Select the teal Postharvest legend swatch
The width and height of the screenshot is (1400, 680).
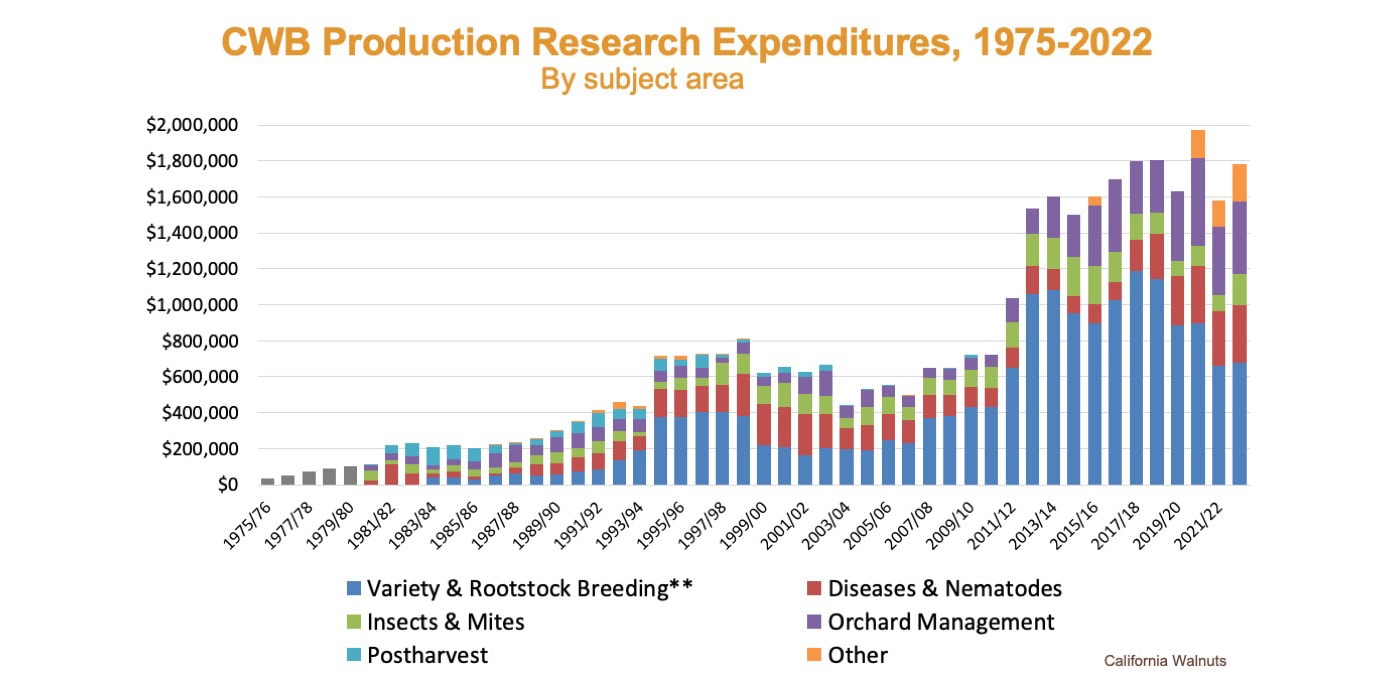[x=352, y=656]
